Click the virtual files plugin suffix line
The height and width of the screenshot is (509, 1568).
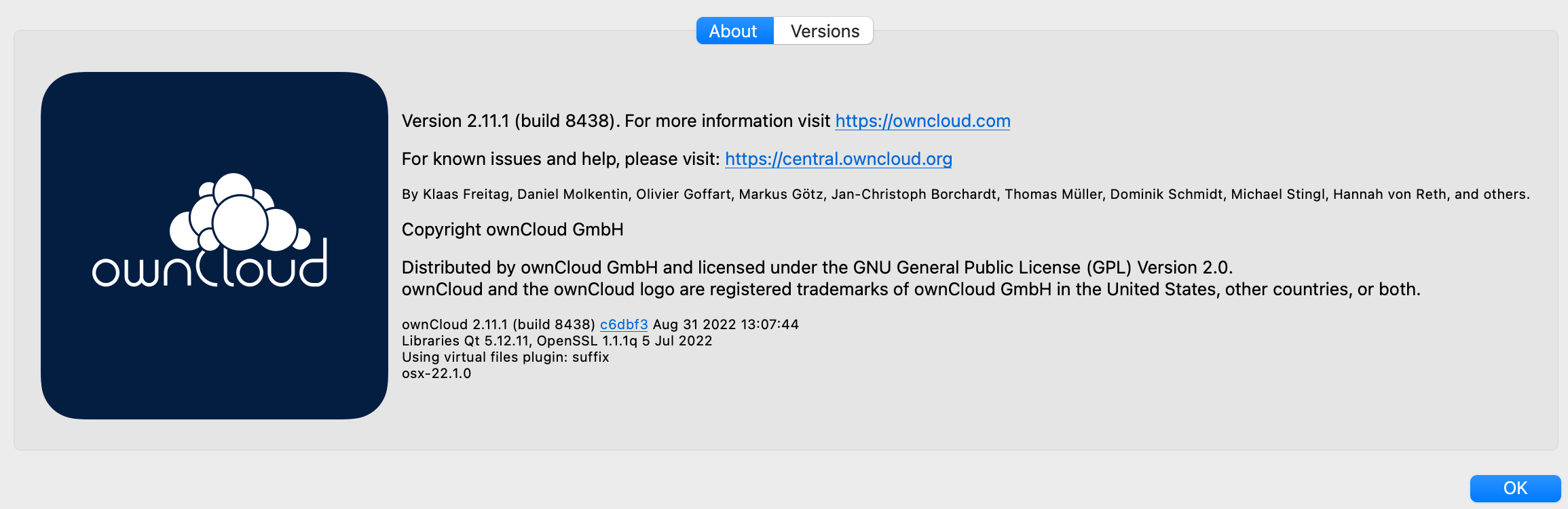click(x=506, y=356)
